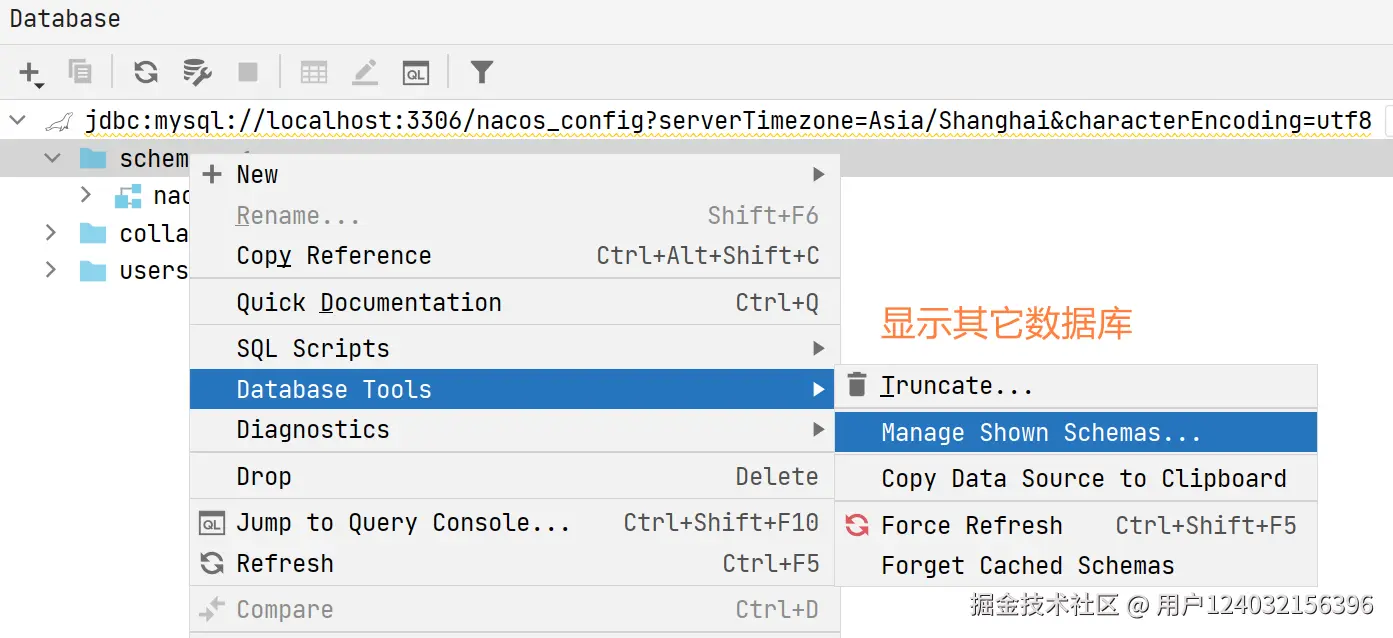
Task: Click the edit source pencil icon
Action: [365, 72]
